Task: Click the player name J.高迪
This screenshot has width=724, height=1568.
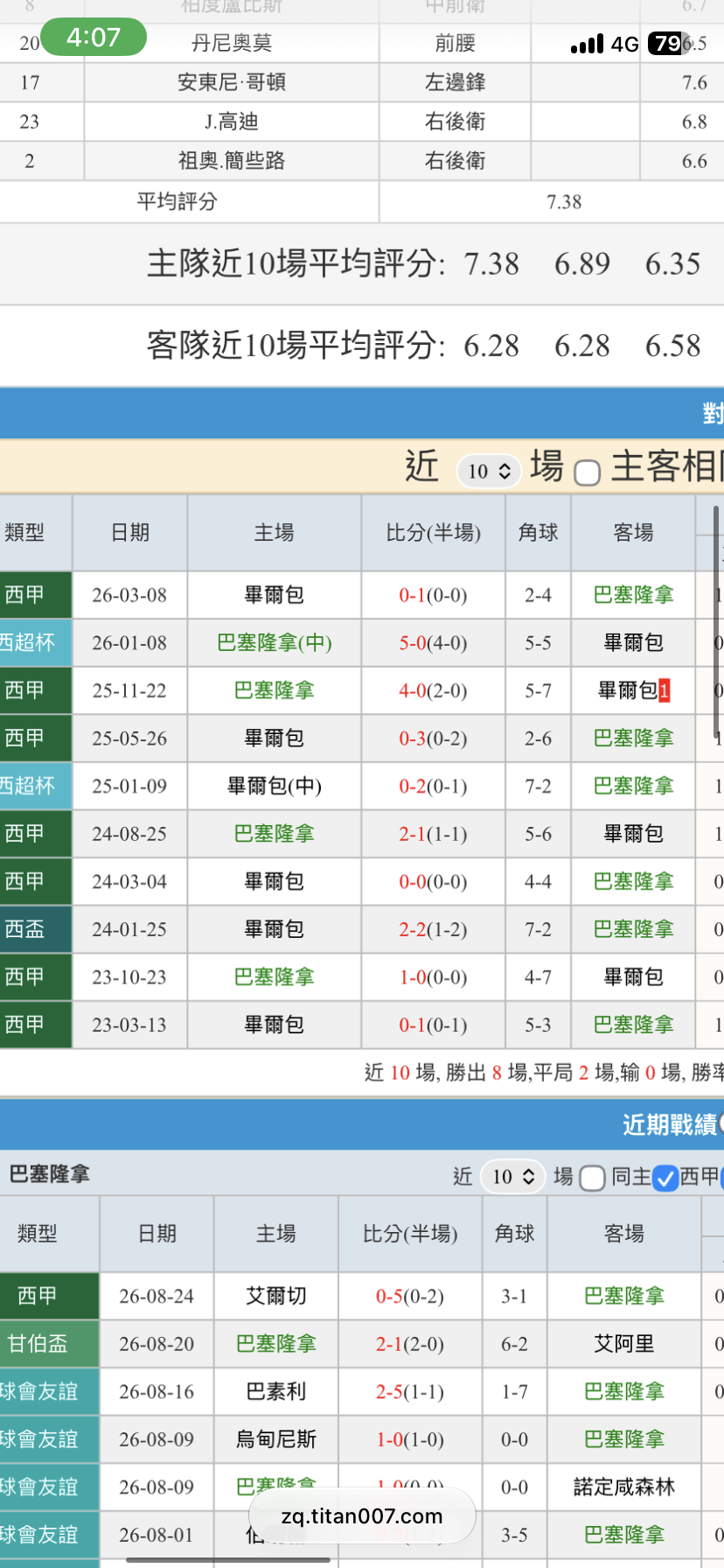Action: pos(232,122)
